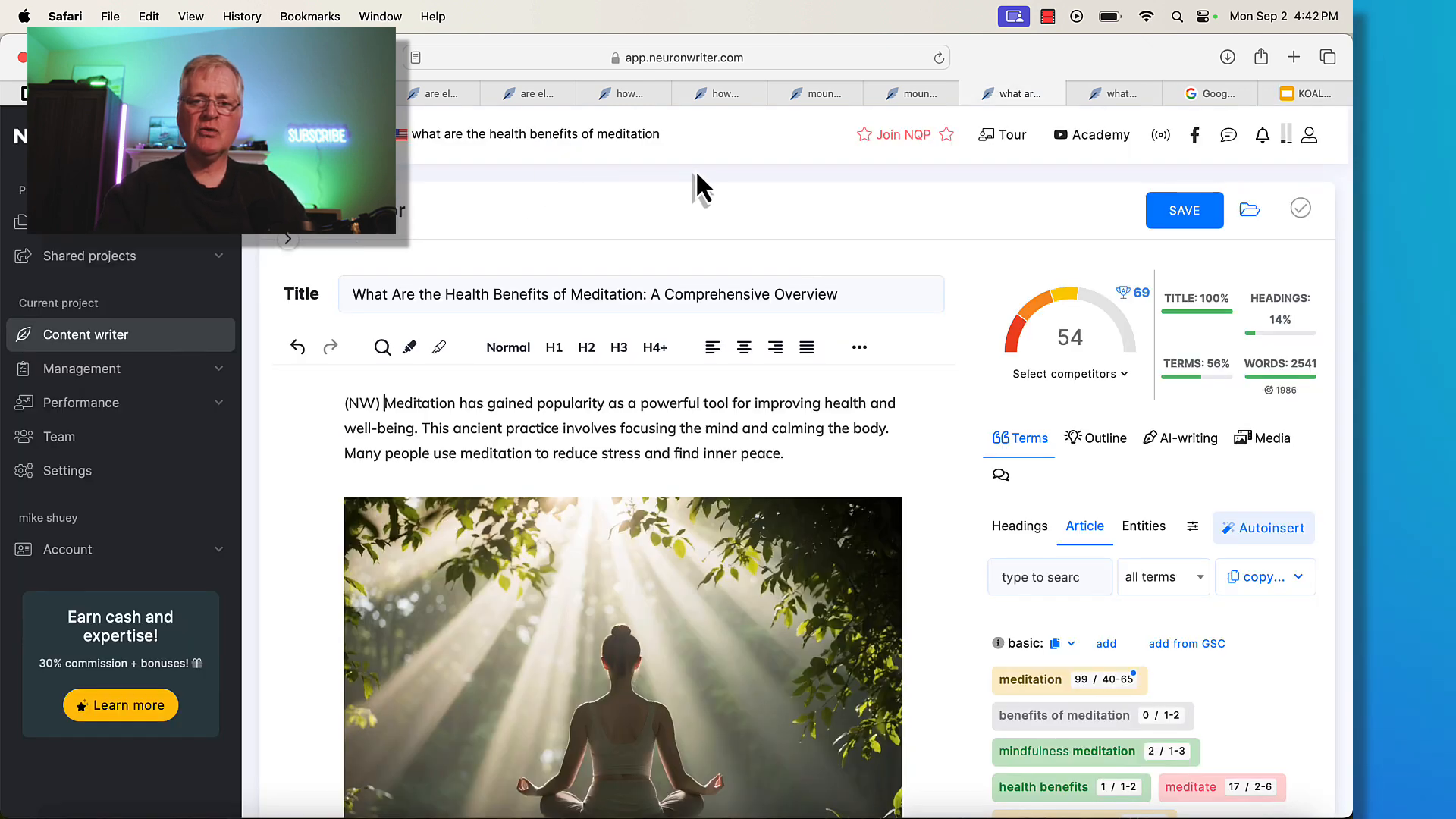Click the Select competitors expander
Image resolution: width=1456 pixels, height=819 pixels.
click(x=1072, y=373)
